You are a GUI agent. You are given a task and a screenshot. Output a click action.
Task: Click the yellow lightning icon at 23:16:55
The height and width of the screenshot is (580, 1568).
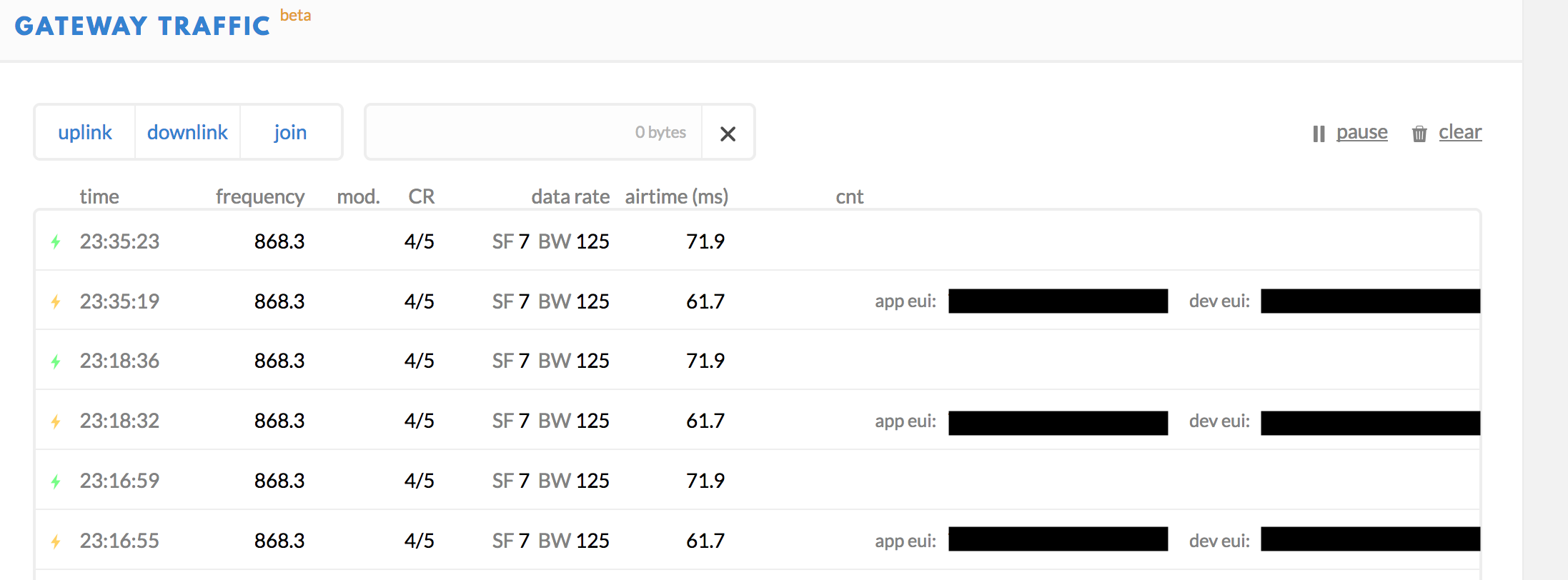click(56, 542)
